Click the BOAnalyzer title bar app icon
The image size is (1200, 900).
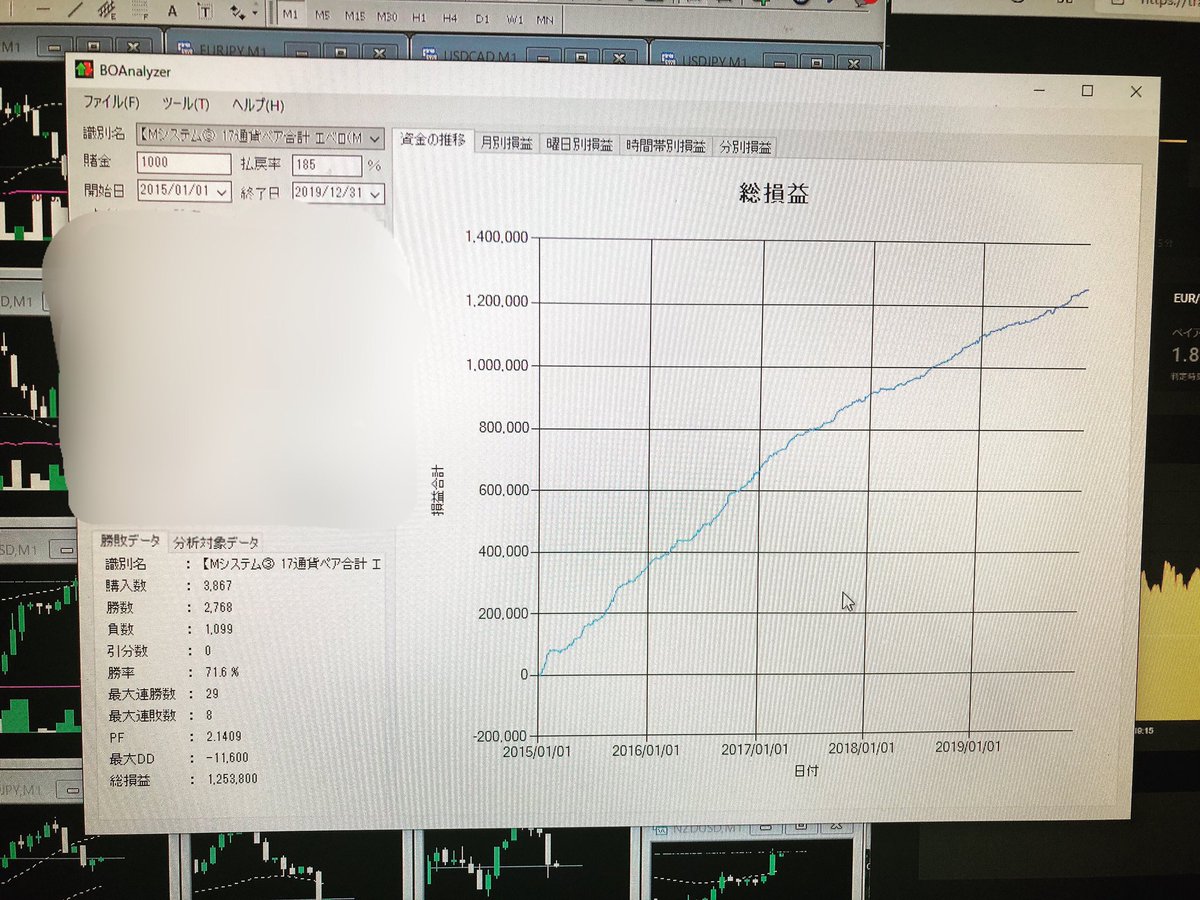(84, 71)
